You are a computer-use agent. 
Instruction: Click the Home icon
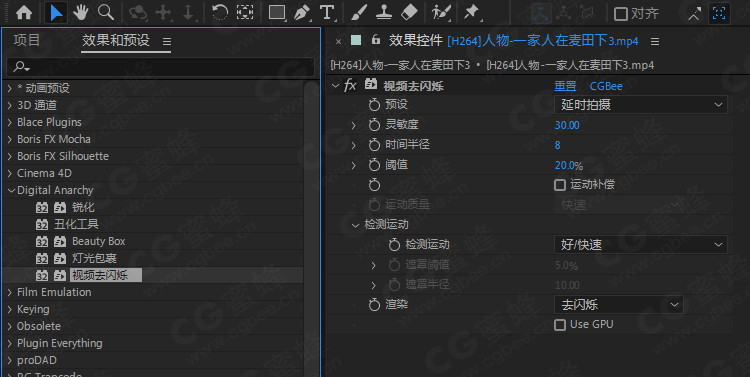[24, 12]
